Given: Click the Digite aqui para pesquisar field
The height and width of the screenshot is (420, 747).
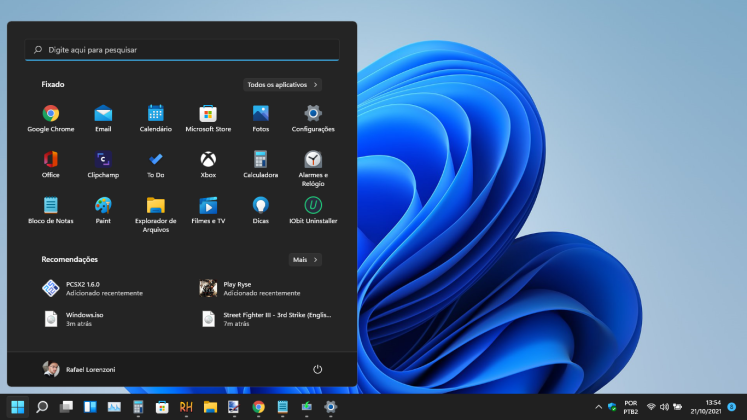Looking at the screenshot, I should click(x=182, y=50).
